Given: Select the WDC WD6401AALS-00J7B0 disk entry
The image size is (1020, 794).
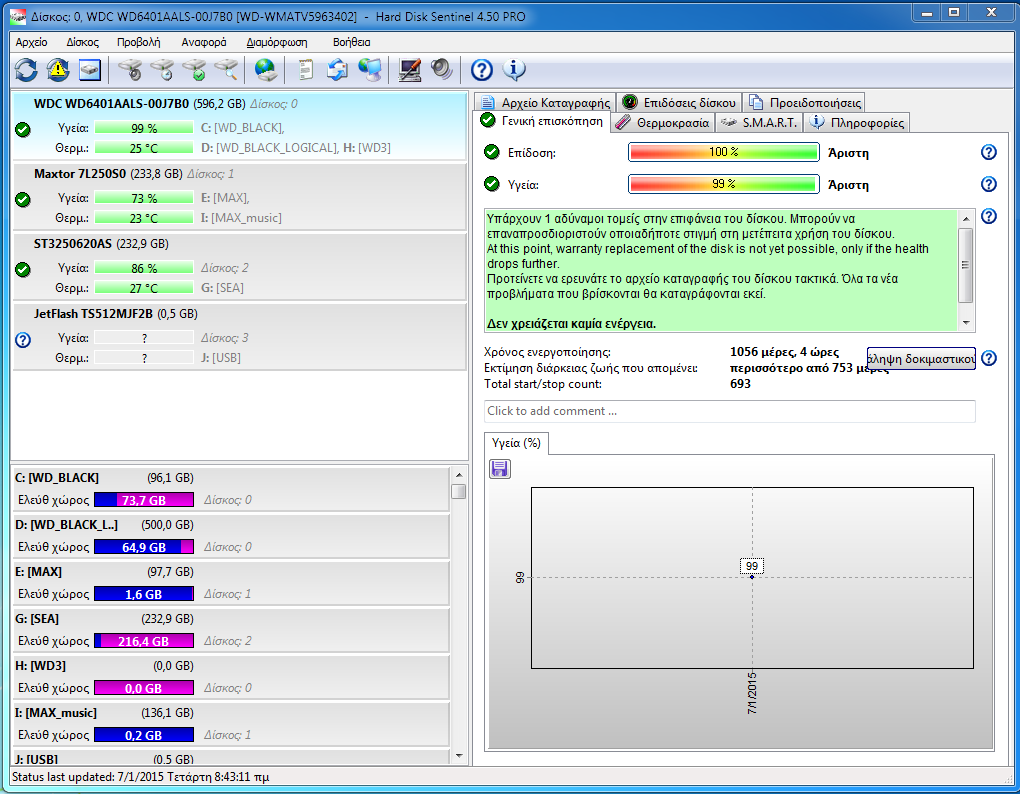Looking at the screenshot, I should [x=239, y=126].
